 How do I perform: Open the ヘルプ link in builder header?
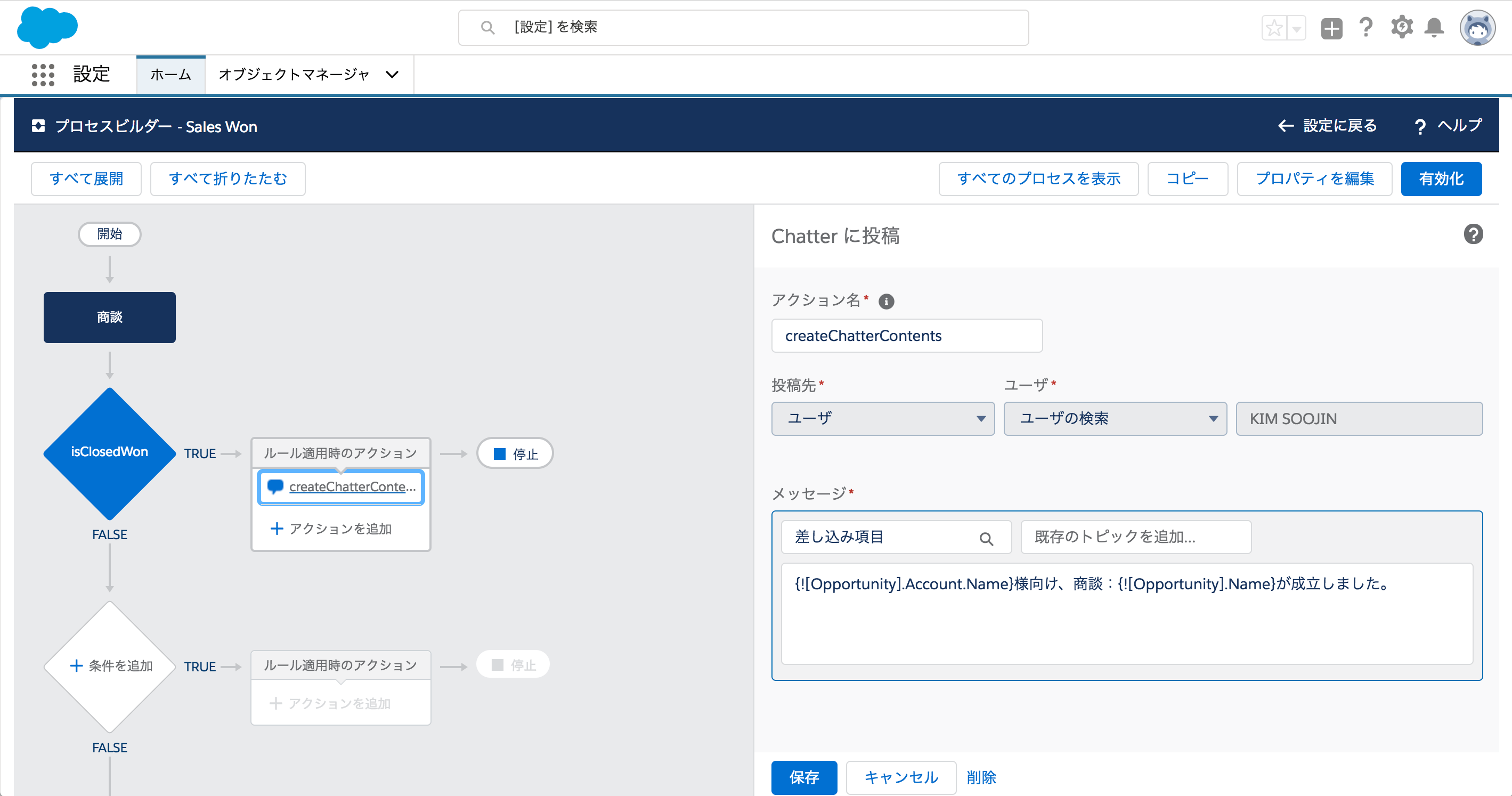(x=1448, y=126)
